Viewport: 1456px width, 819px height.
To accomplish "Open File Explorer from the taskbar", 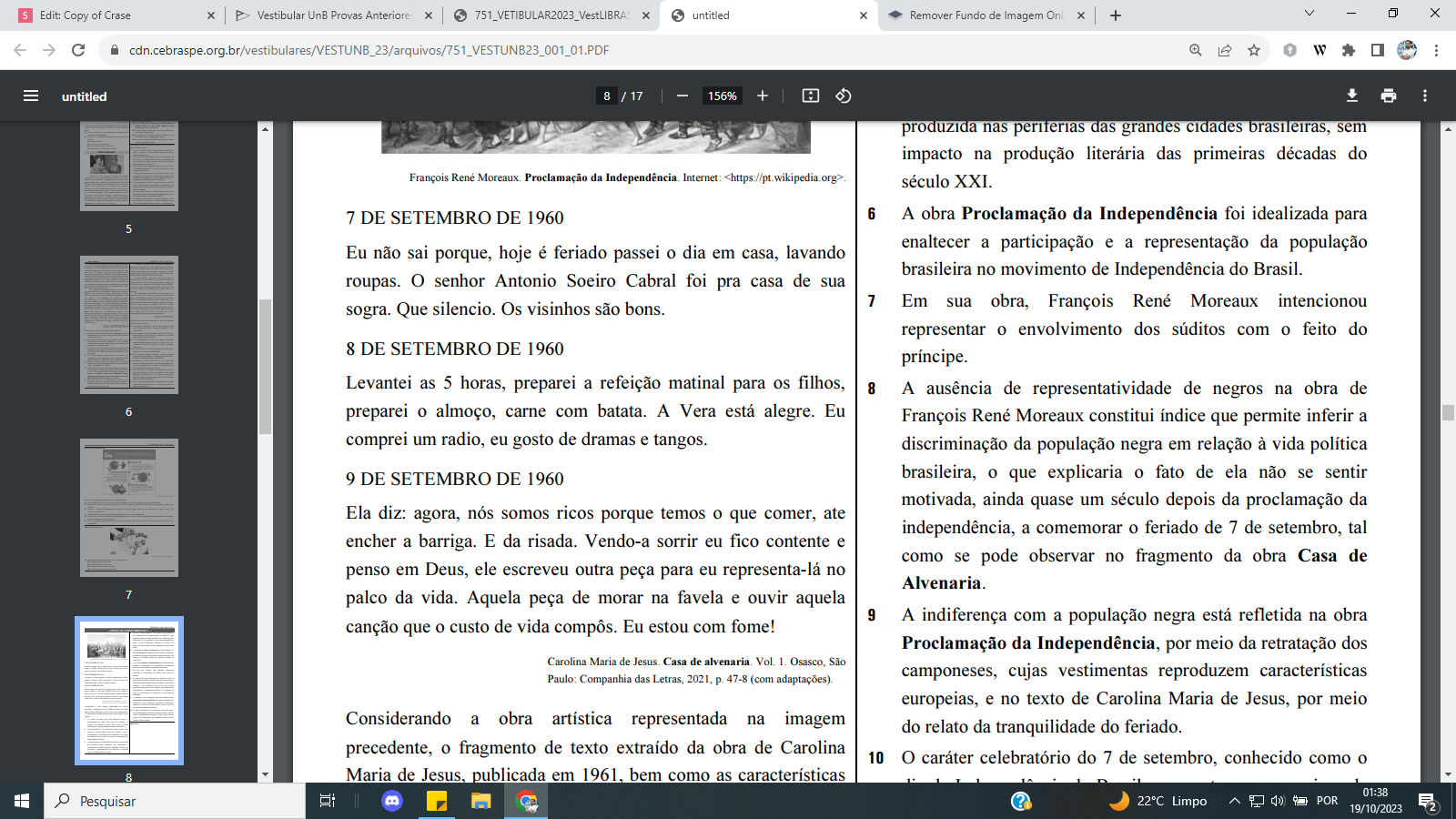I will (x=480, y=801).
